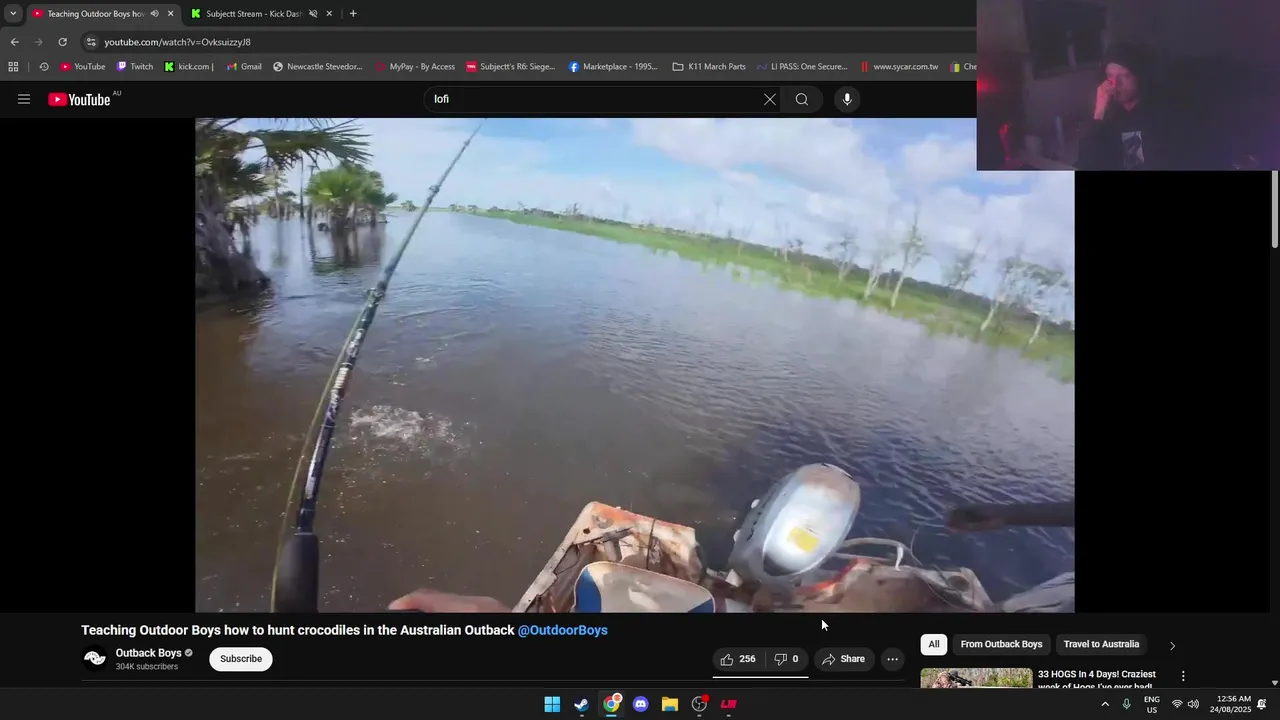Click the page vertical scrollbar
1280x720 pixels.
[1274, 210]
